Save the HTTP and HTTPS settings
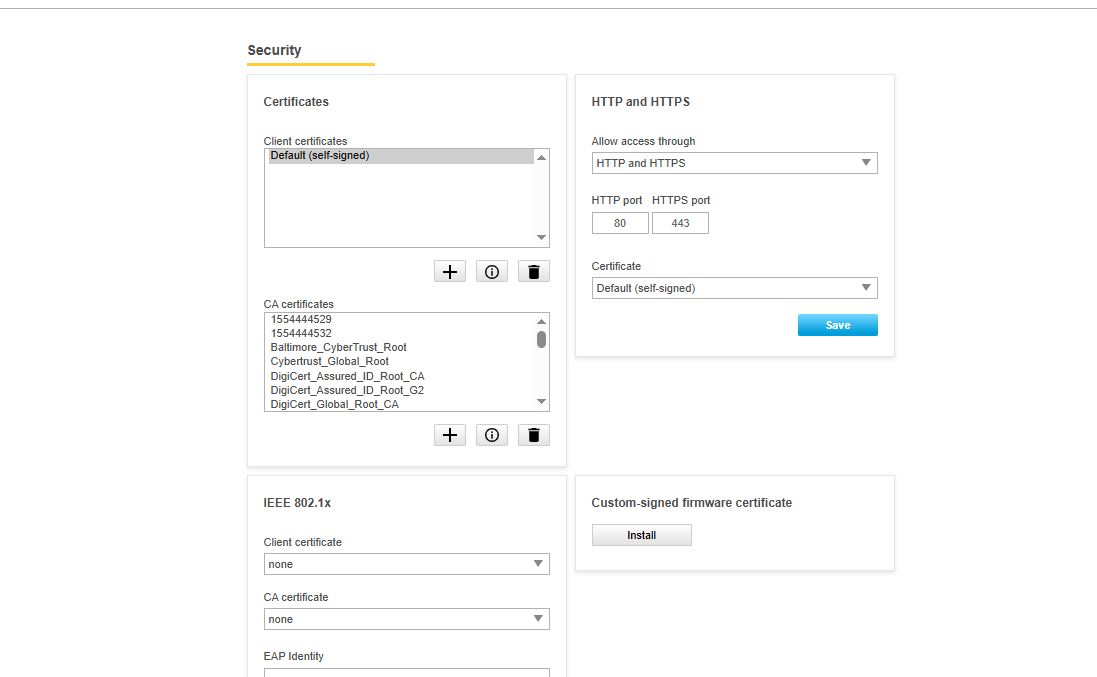1097x677 pixels. click(837, 325)
